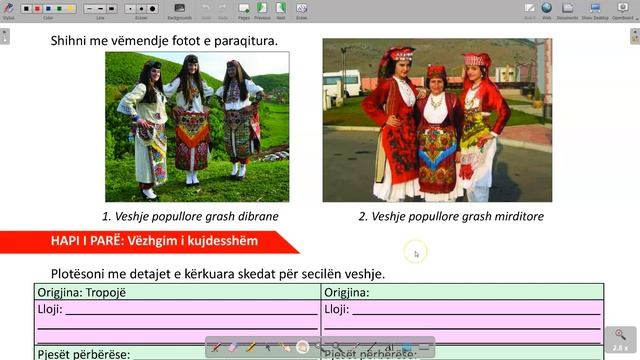Select the line drawing tool
This screenshot has height=360, width=640.
(372, 347)
